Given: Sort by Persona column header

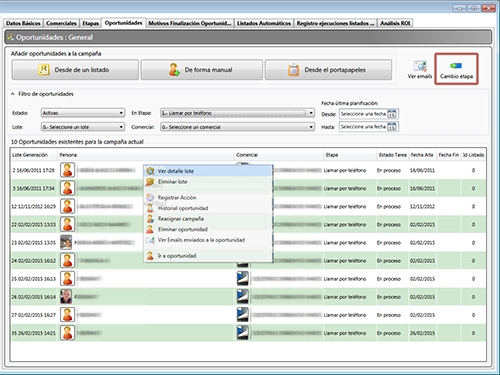Looking at the screenshot, I should [146, 155].
